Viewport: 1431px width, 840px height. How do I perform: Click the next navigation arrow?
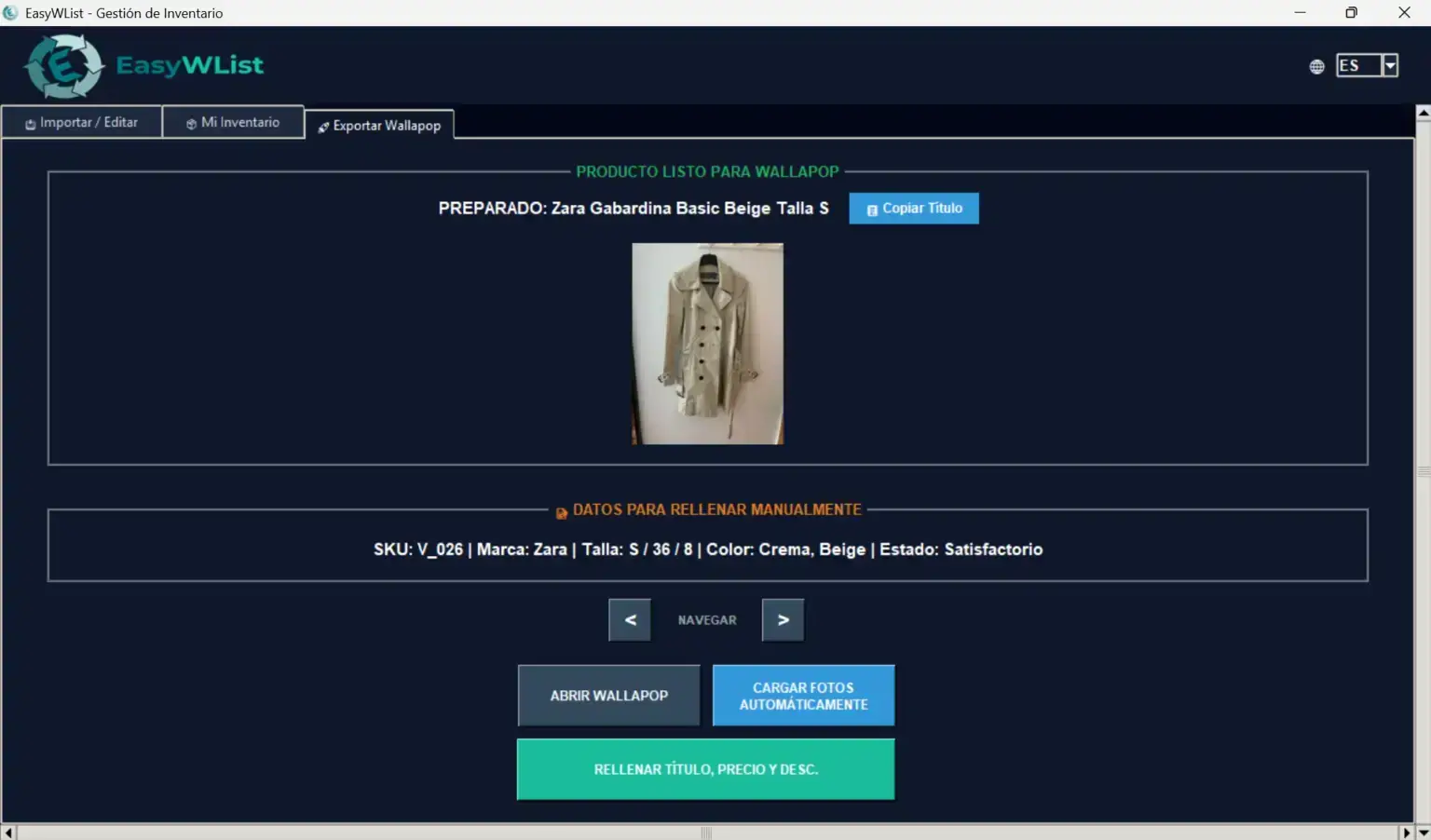783,619
